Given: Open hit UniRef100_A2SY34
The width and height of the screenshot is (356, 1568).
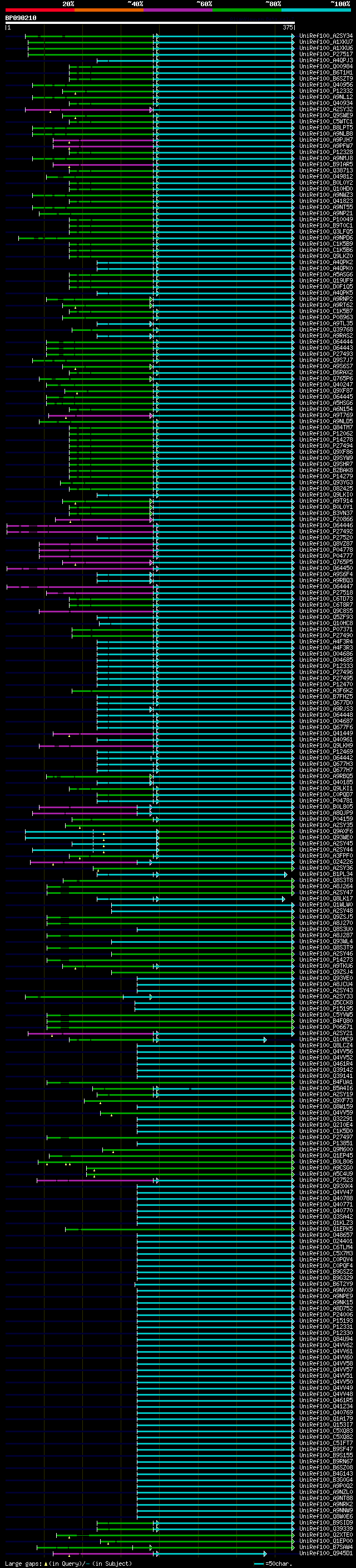Looking at the screenshot, I should point(326,36).
